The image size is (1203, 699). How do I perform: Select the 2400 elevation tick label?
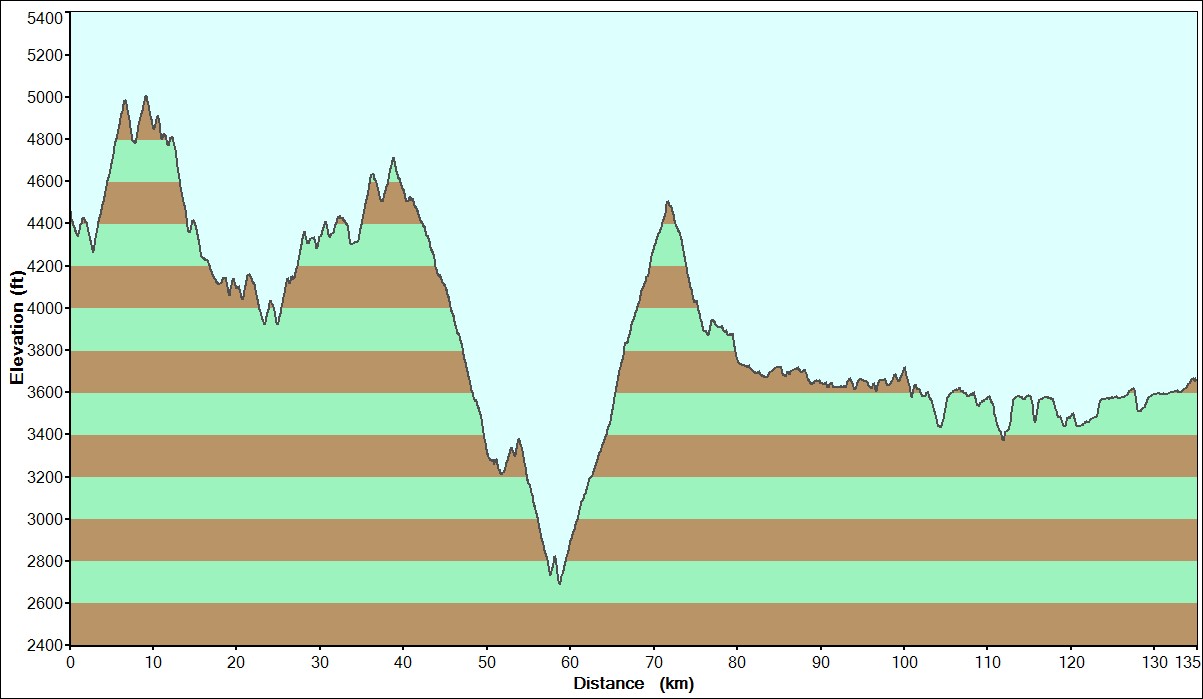[x=44, y=645]
